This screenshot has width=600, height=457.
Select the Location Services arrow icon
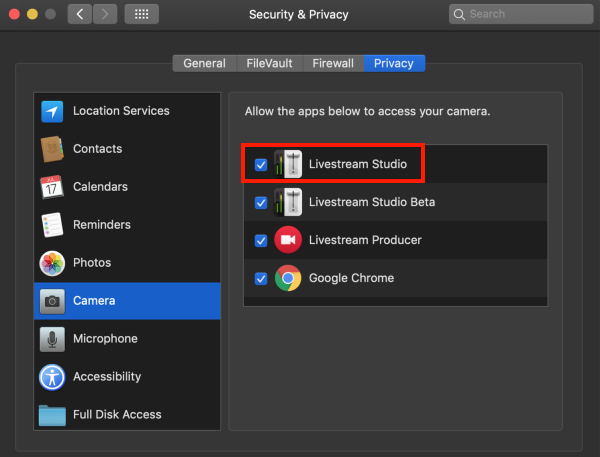pos(52,111)
